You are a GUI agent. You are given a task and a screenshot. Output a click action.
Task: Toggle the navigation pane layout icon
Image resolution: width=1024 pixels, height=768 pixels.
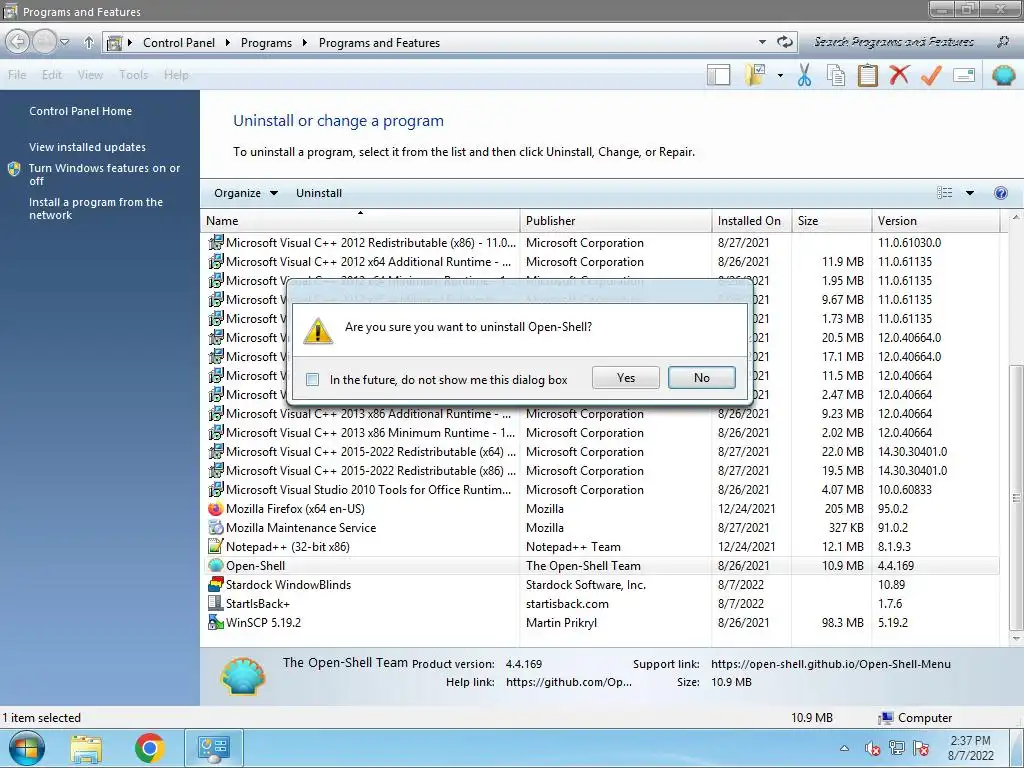718,75
